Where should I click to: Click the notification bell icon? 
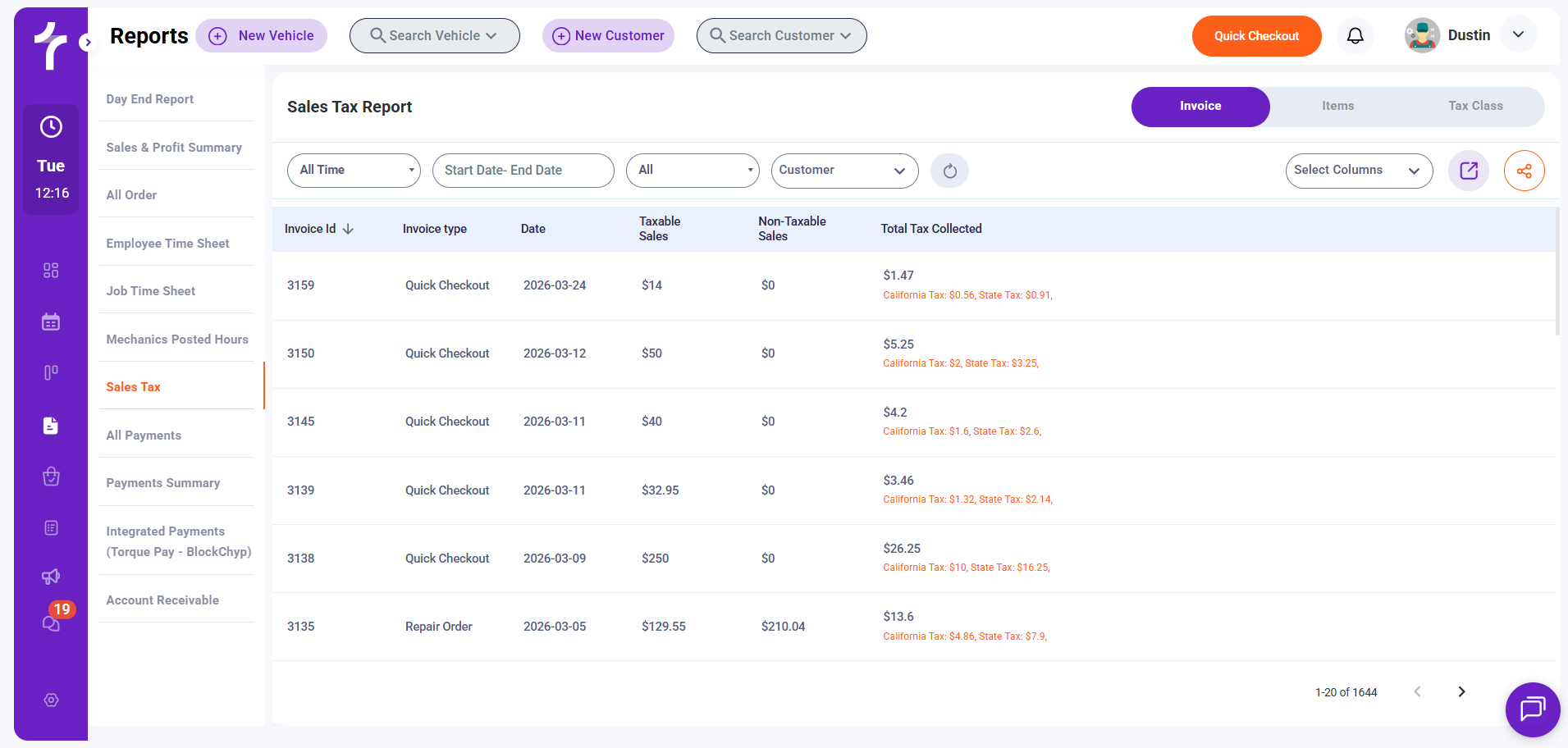[1355, 36]
